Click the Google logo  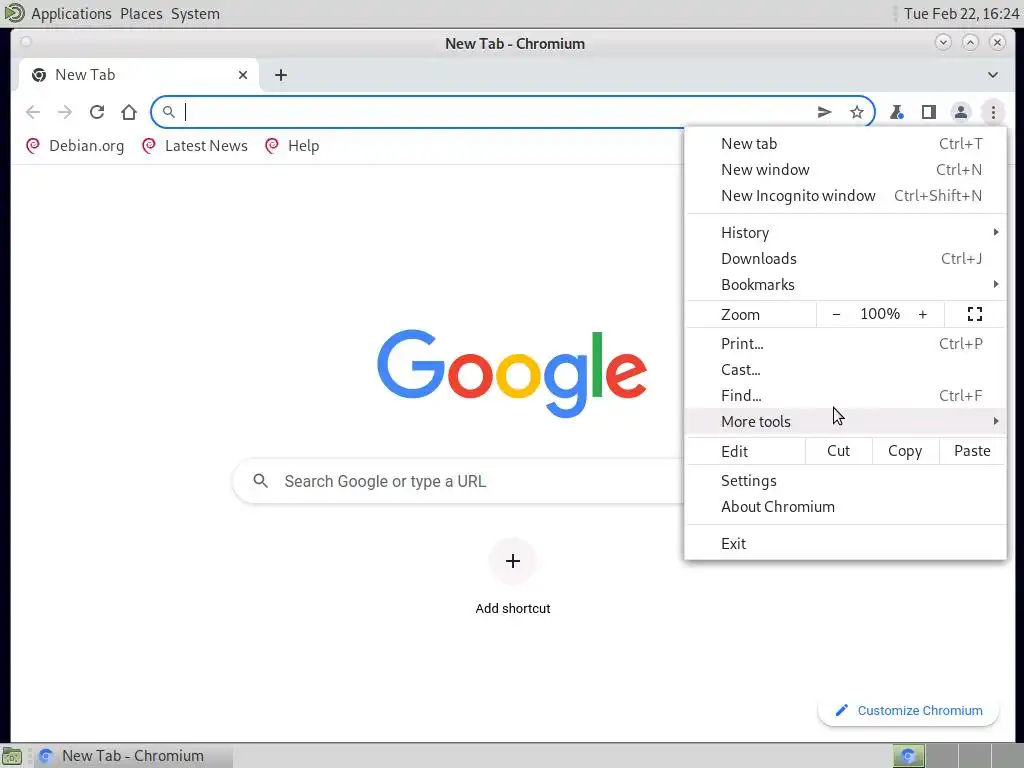click(x=512, y=372)
